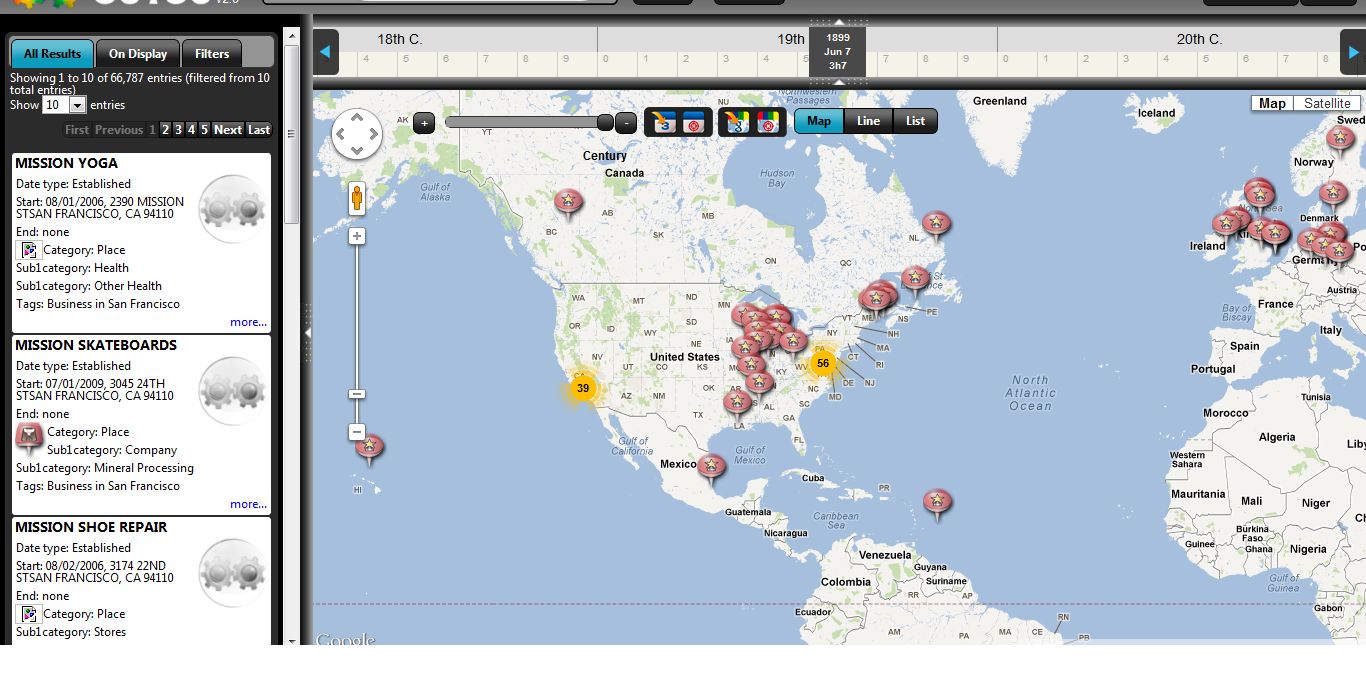1366x681 pixels.
Task: Click the map zoom slider handle
Action: [357, 394]
